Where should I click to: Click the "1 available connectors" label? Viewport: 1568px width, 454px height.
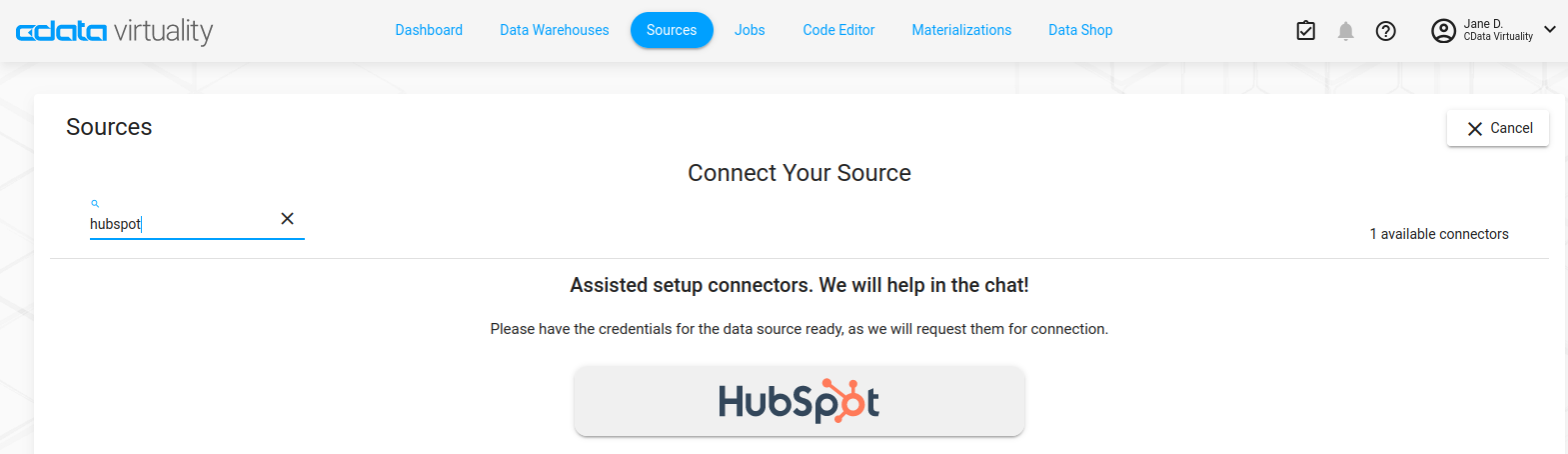pos(1438,234)
